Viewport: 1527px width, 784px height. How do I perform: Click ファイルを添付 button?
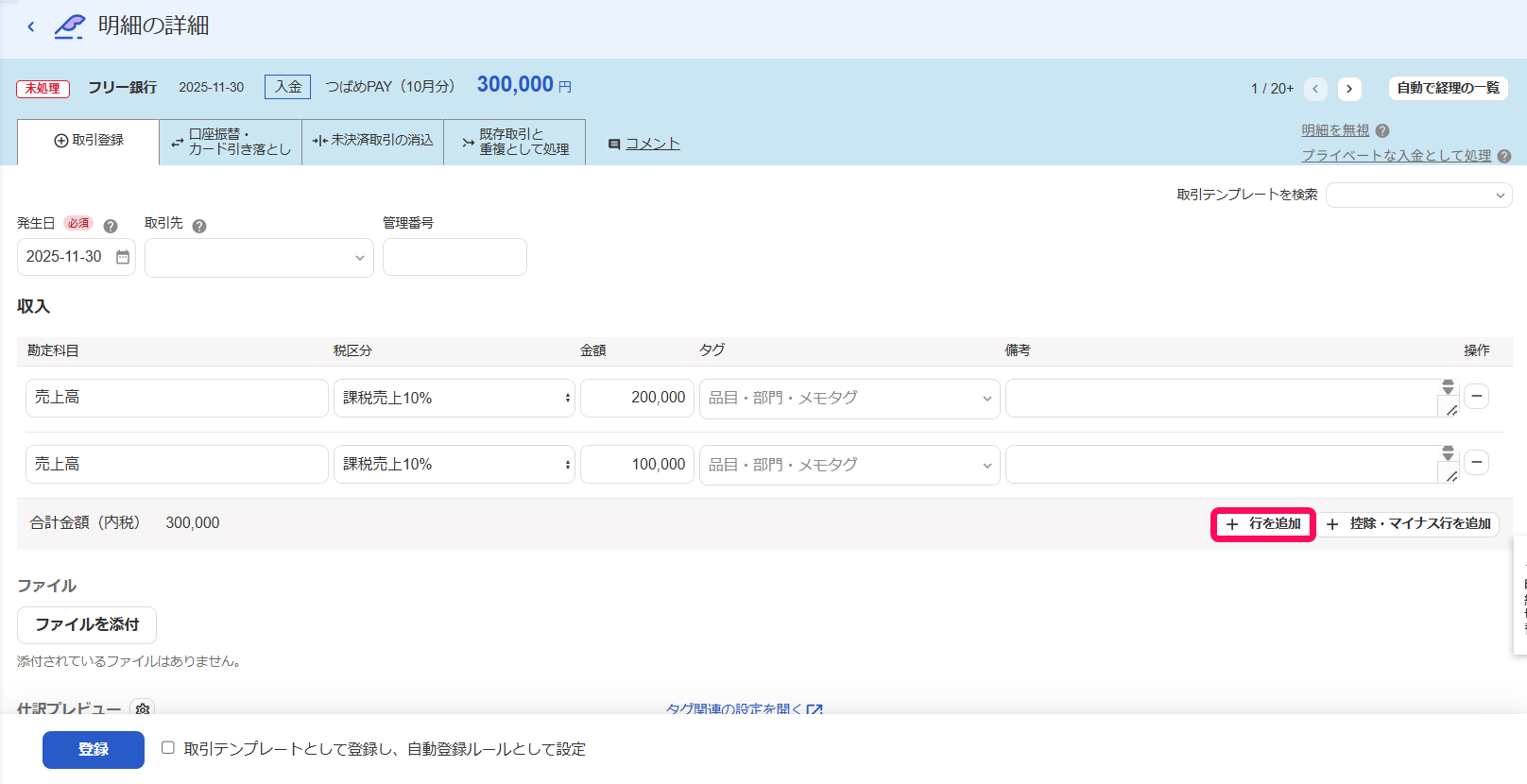87,624
